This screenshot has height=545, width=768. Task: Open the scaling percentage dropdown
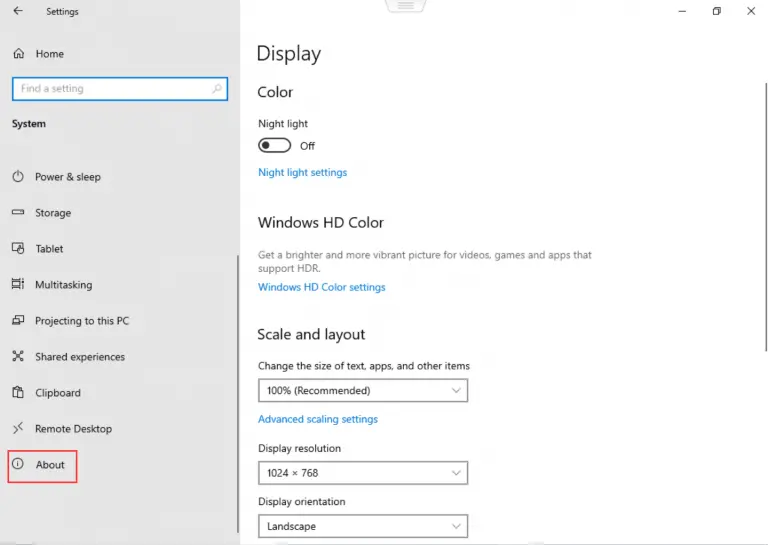click(x=363, y=390)
